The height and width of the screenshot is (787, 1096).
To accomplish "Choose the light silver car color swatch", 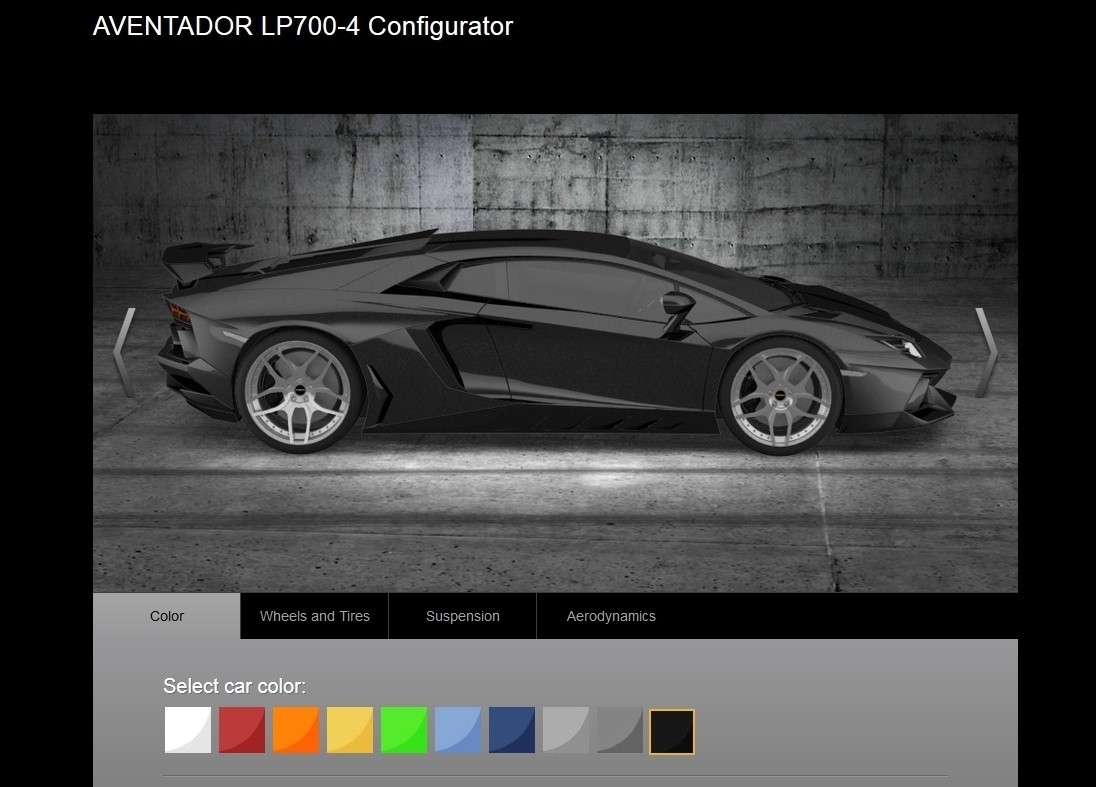I will pos(566,730).
